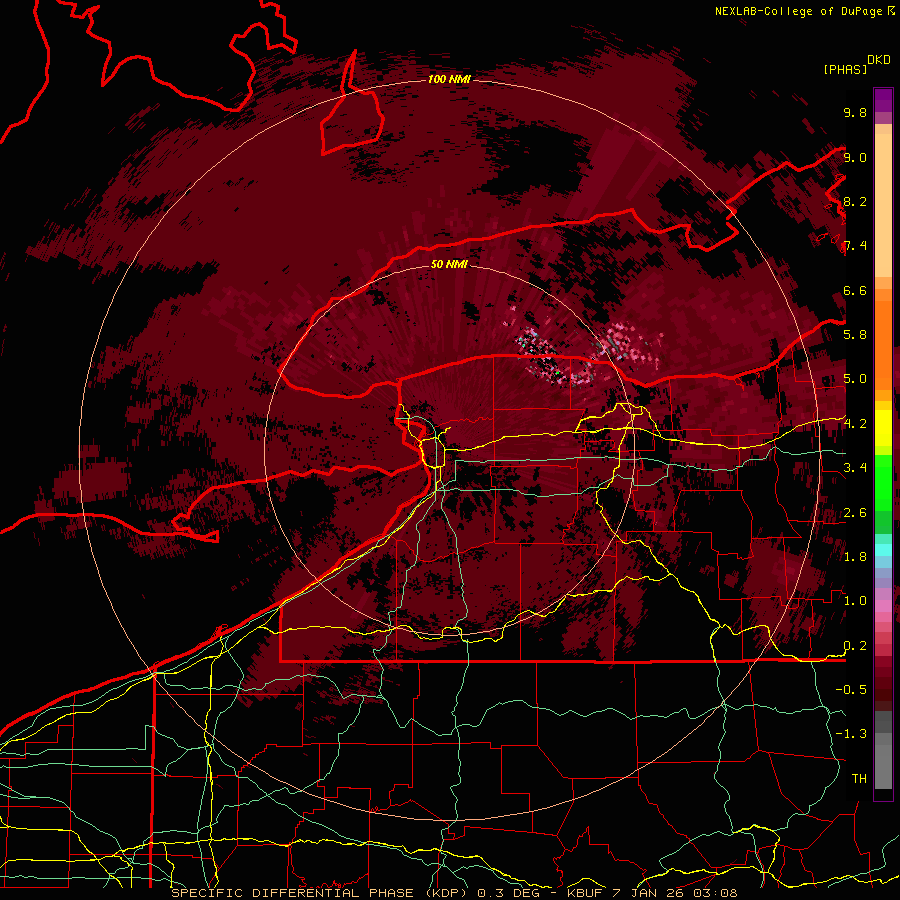Pick the bright yellow color bar segment

pos(883,428)
